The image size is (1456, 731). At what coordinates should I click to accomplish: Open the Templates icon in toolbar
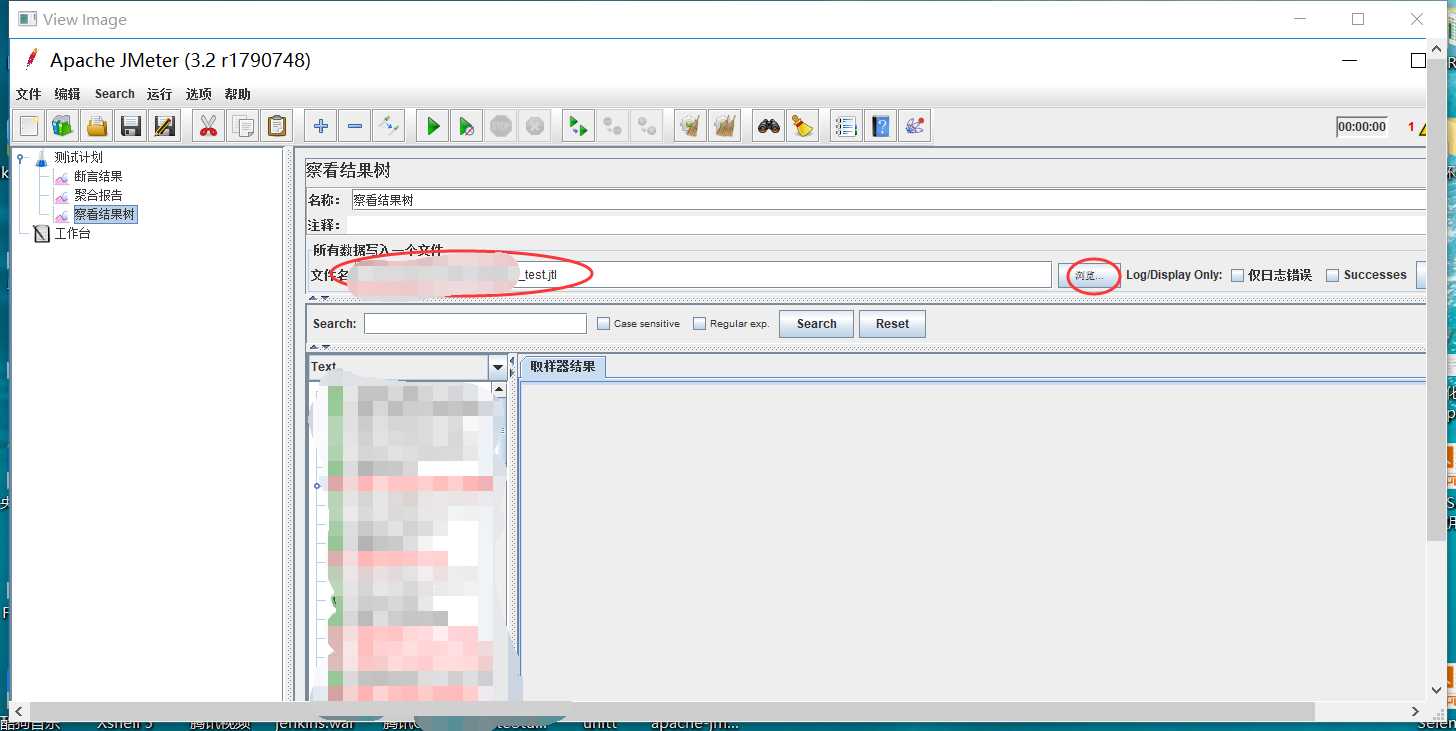[x=63, y=126]
